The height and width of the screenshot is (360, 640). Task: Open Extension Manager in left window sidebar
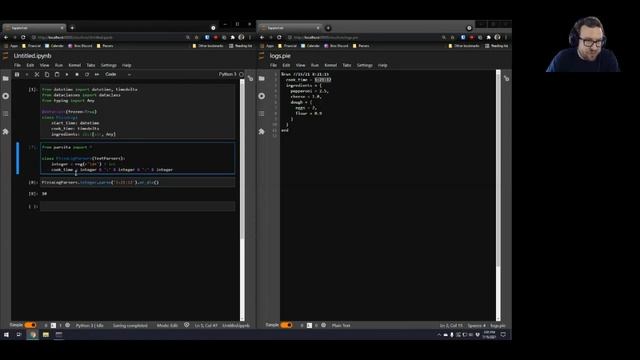tap(6, 131)
